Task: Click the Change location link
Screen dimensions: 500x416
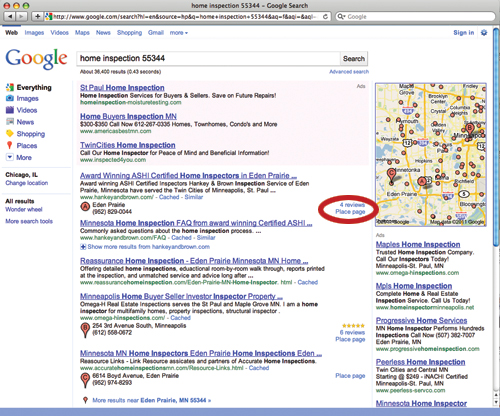Action: pos(27,183)
